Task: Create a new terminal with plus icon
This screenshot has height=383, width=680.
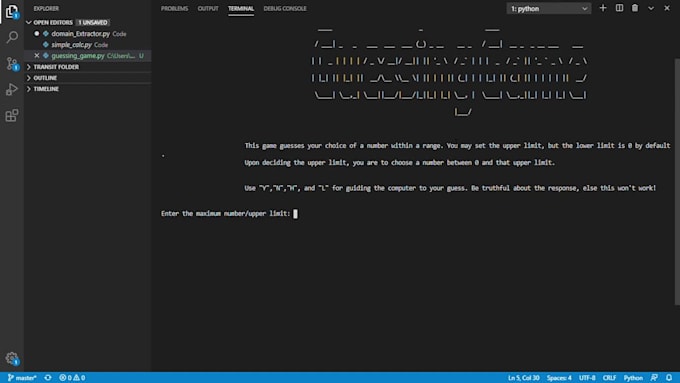Action: [603, 8]
